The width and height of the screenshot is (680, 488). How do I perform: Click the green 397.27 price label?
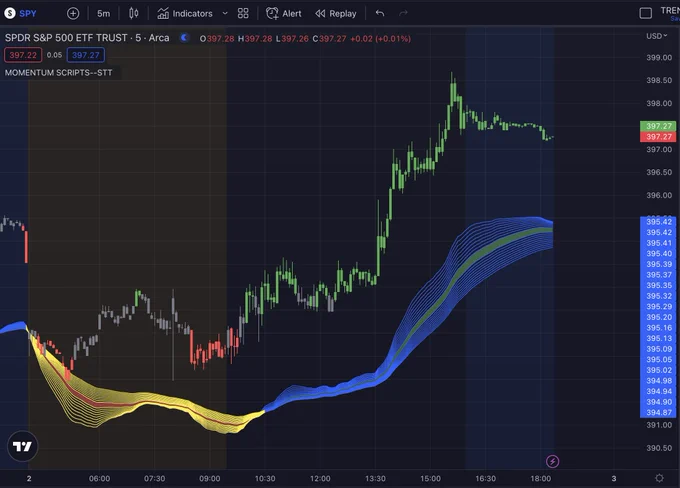tap(658, 126)
